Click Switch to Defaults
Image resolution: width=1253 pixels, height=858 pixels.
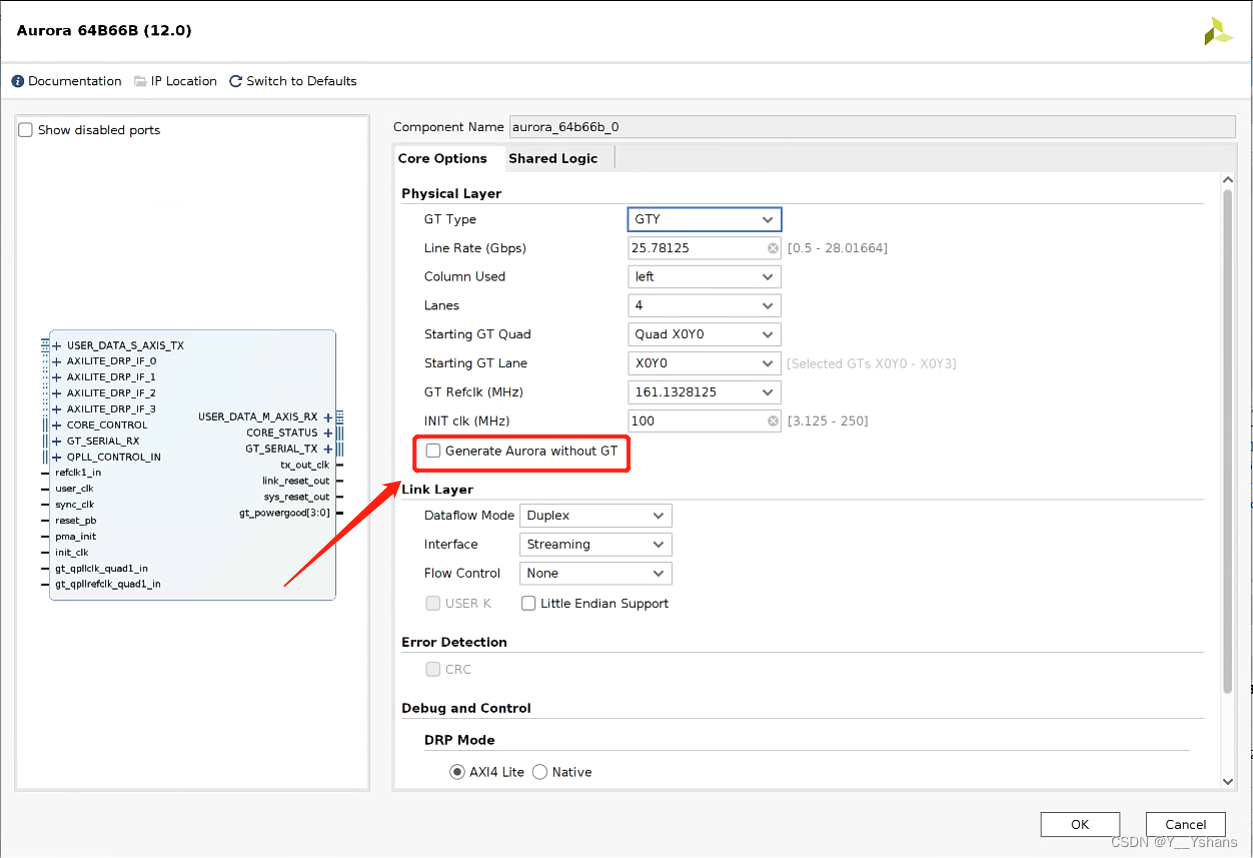point(301,81)
